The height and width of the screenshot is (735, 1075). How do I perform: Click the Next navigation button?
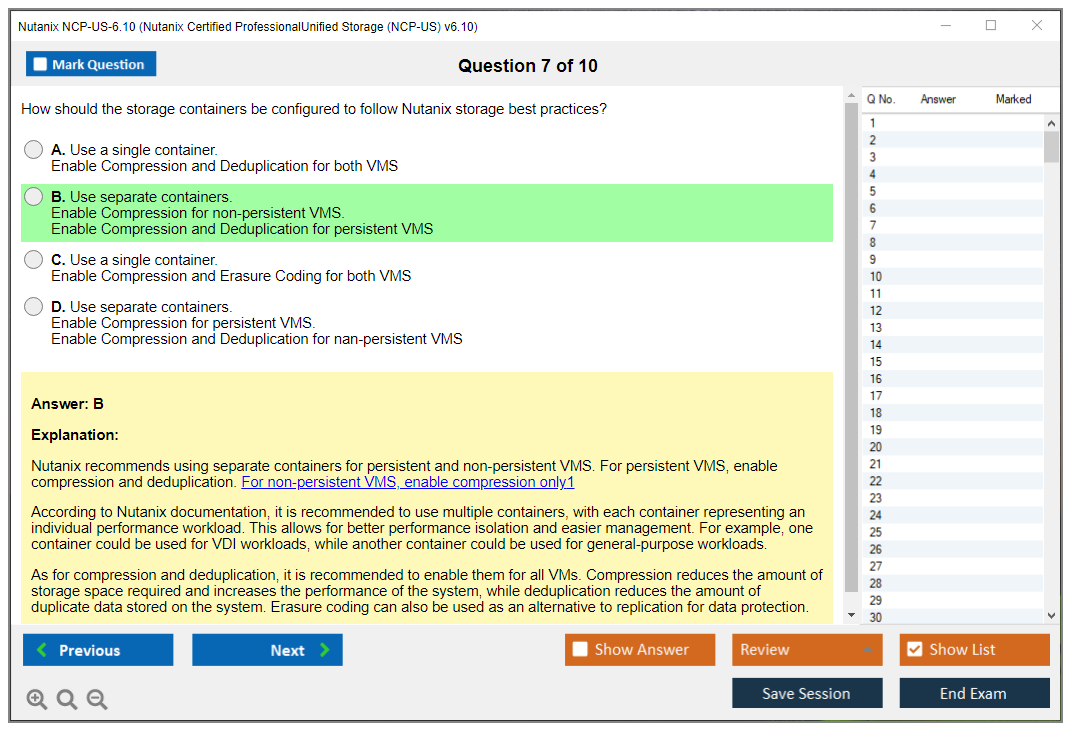click(x=267, y=649)
